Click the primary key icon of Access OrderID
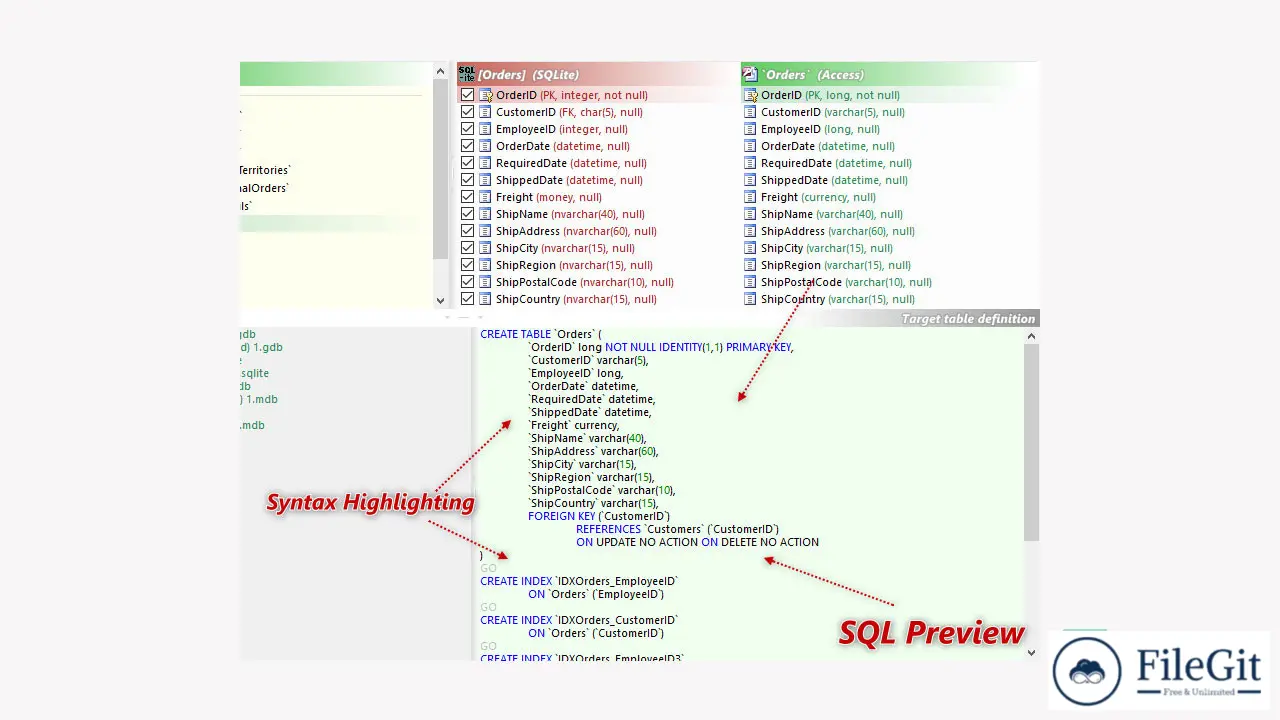 pyautogui.click(x=751, y=95)
